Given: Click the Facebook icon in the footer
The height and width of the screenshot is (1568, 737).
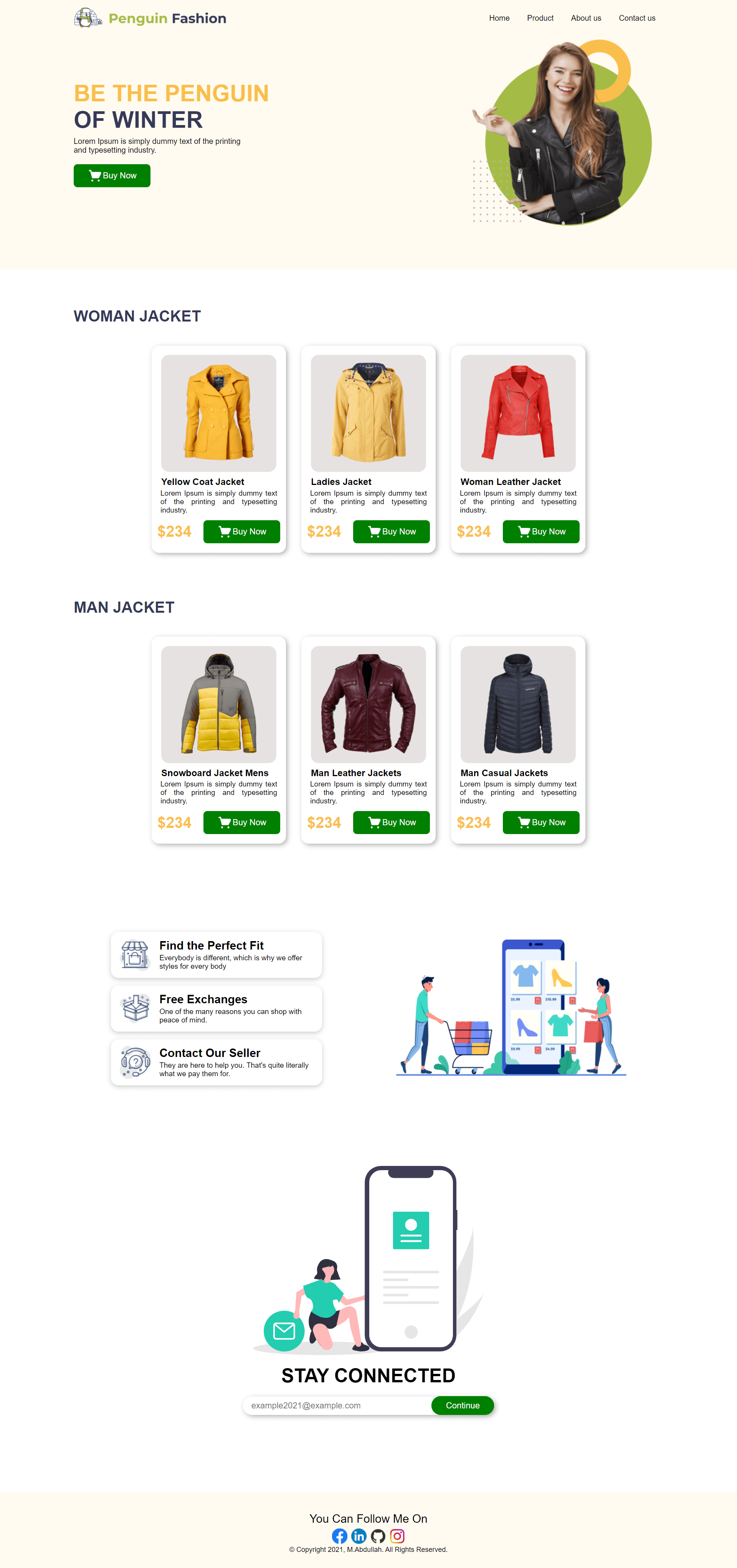Looking at the screenshot, I should 339,1536.
